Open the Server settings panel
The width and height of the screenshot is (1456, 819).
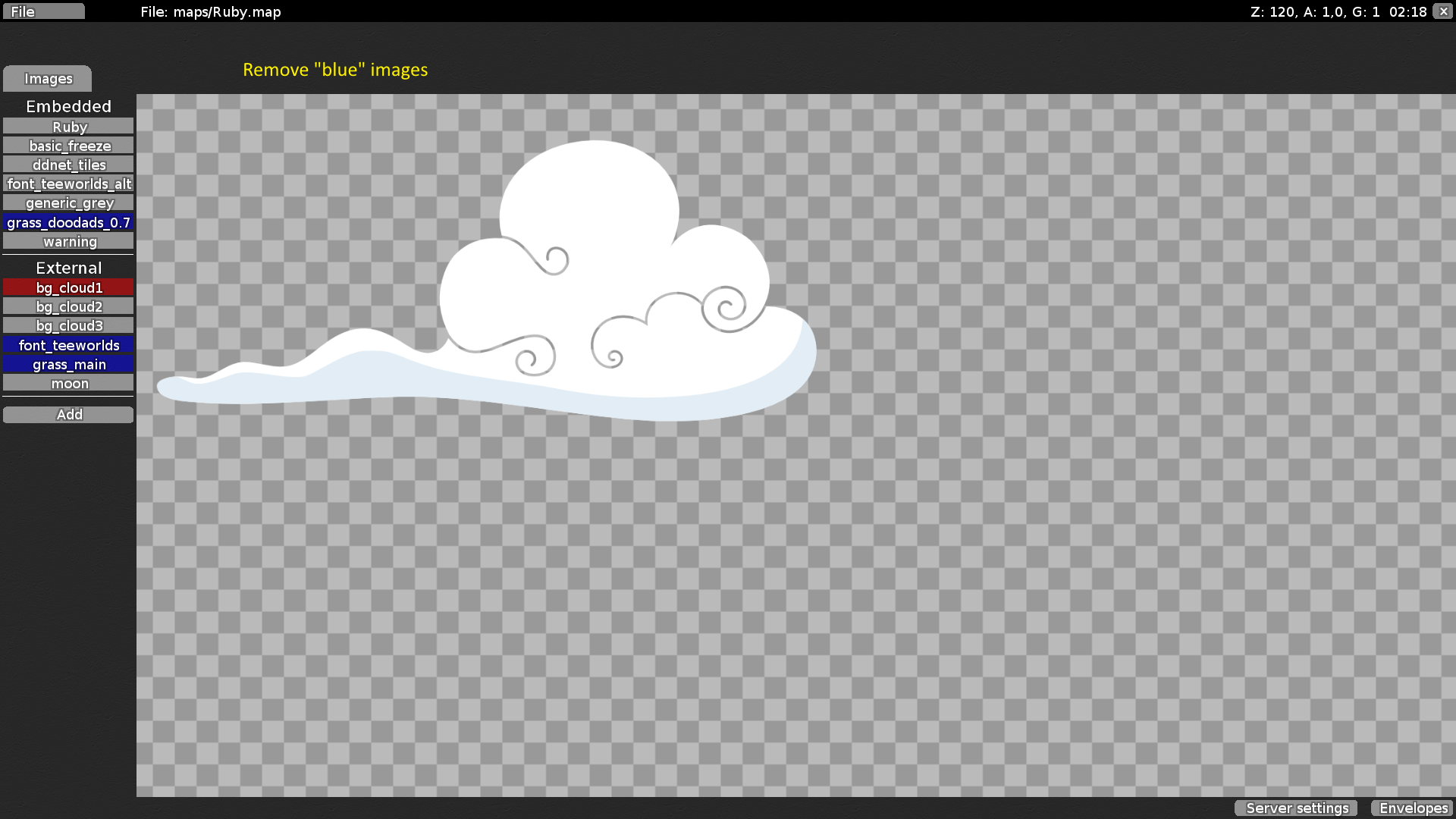(1295, 808)
